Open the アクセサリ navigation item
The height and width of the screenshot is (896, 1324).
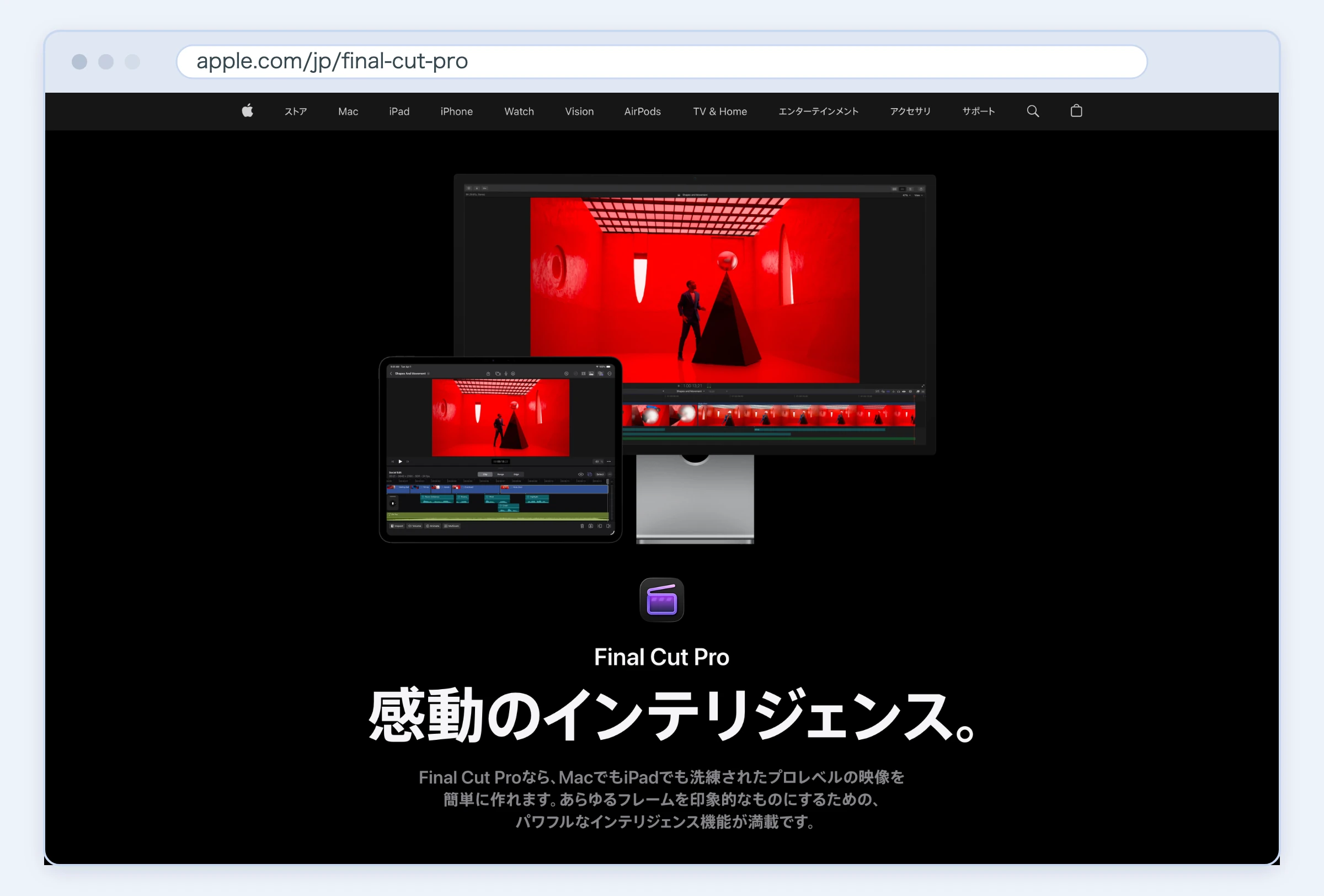[910, 111]
